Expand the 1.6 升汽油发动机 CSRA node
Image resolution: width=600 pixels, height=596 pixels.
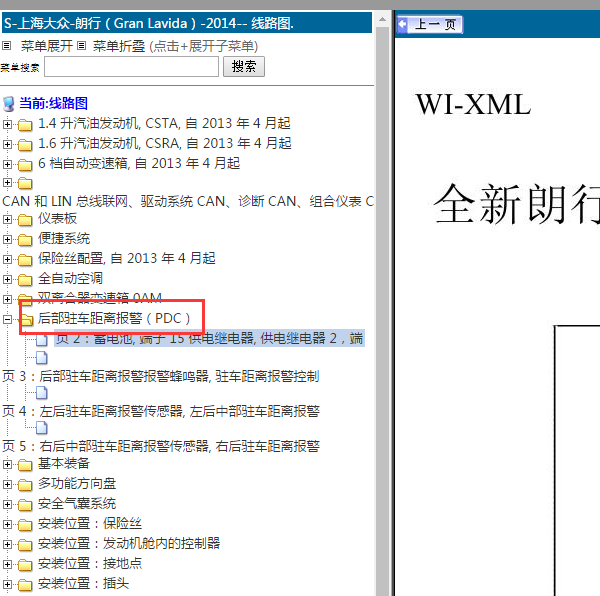(7, 144)
